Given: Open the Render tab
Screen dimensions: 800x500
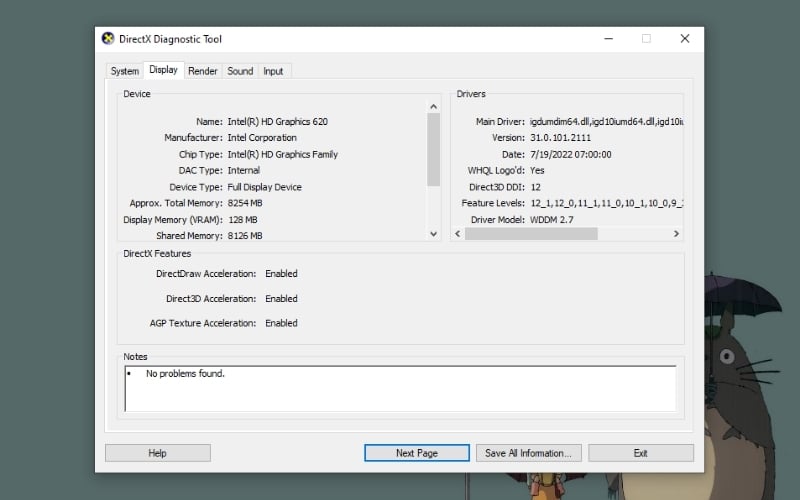Looking at the screenshot, I should point(203,71).
